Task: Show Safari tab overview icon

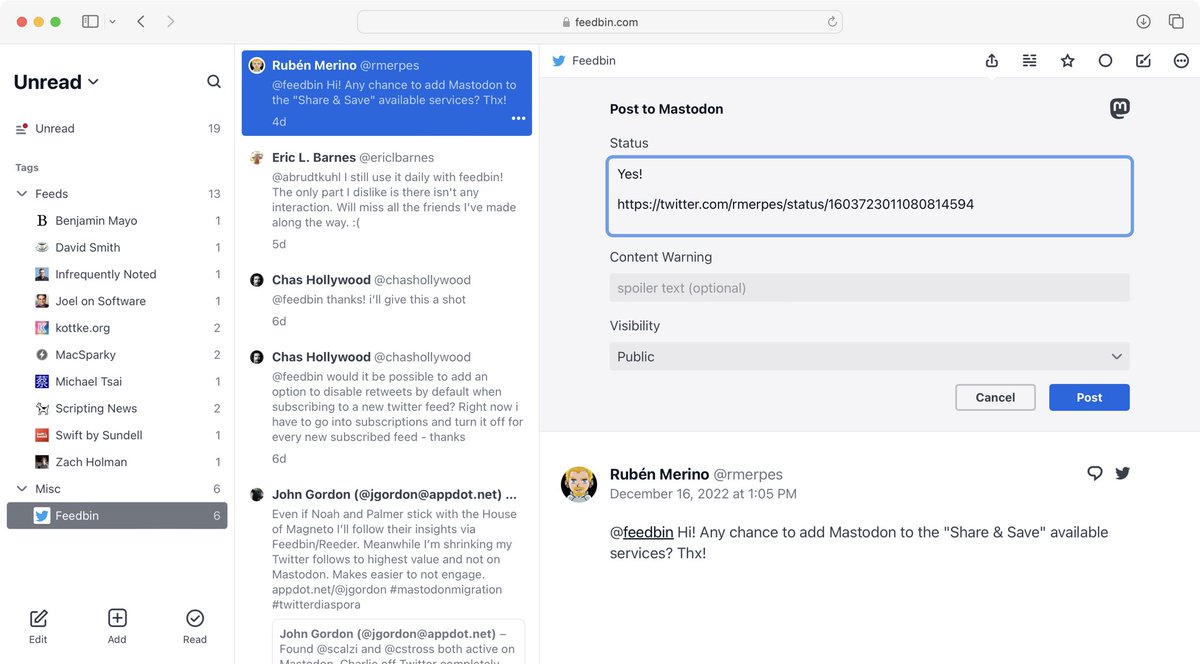Action: click(1176, 21)
